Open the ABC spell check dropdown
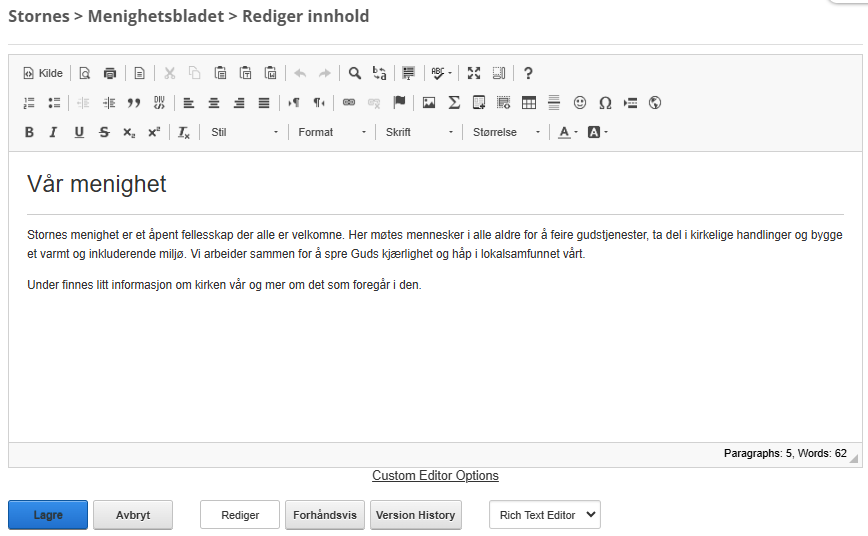This screenshot has width=868, height=536. click(x=442, y=73)
